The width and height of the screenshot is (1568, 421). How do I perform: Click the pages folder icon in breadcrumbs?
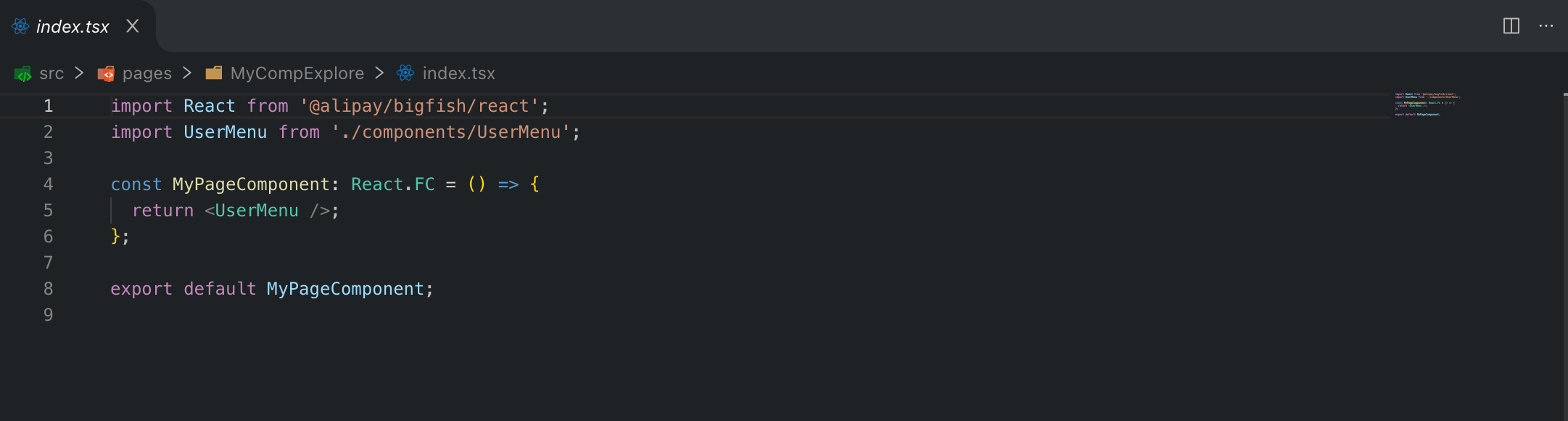pyautogui.click(x=106, y=73)
